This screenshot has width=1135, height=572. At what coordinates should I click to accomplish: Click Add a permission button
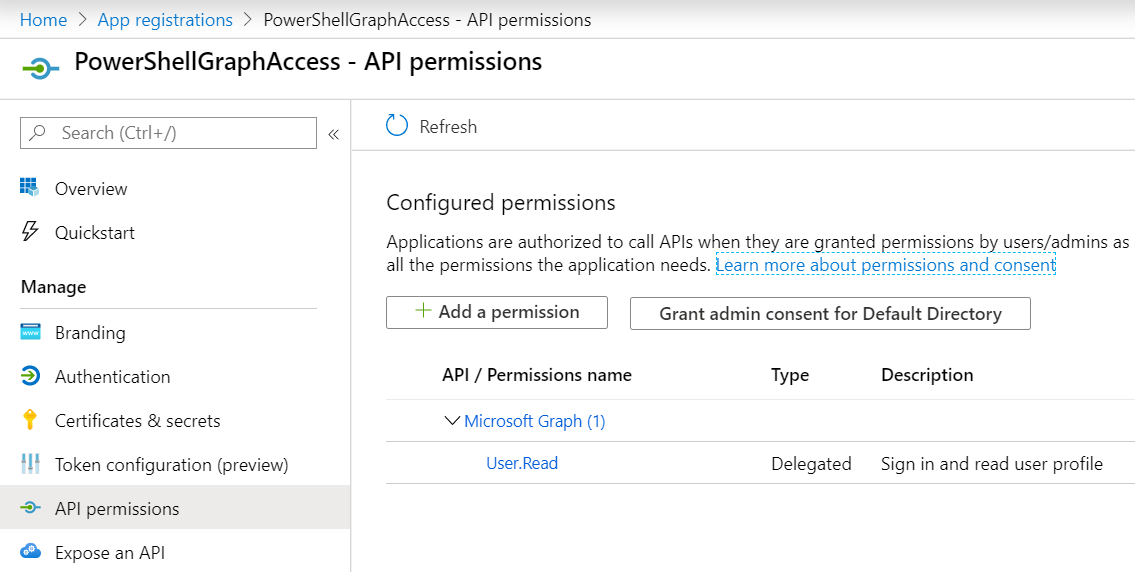[497, 312]
